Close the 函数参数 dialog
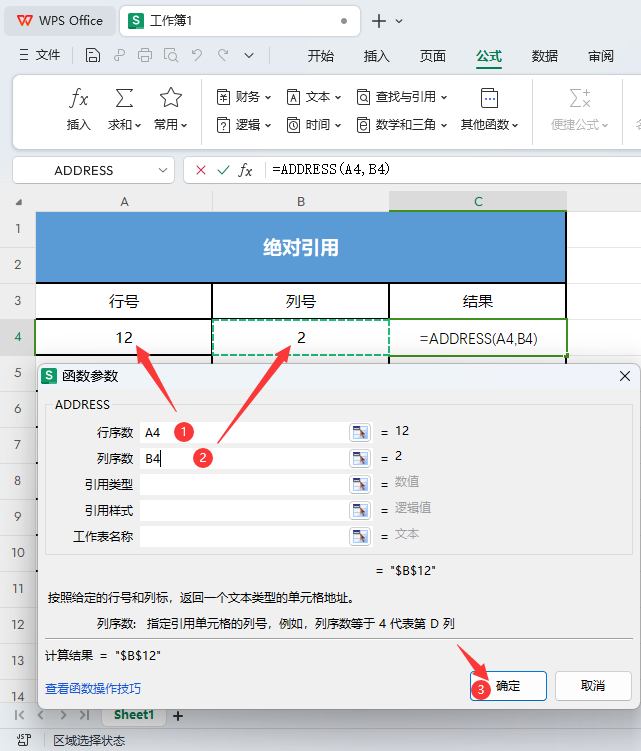The width and height of the screenshot is (641, 751). tap(625, 376)
